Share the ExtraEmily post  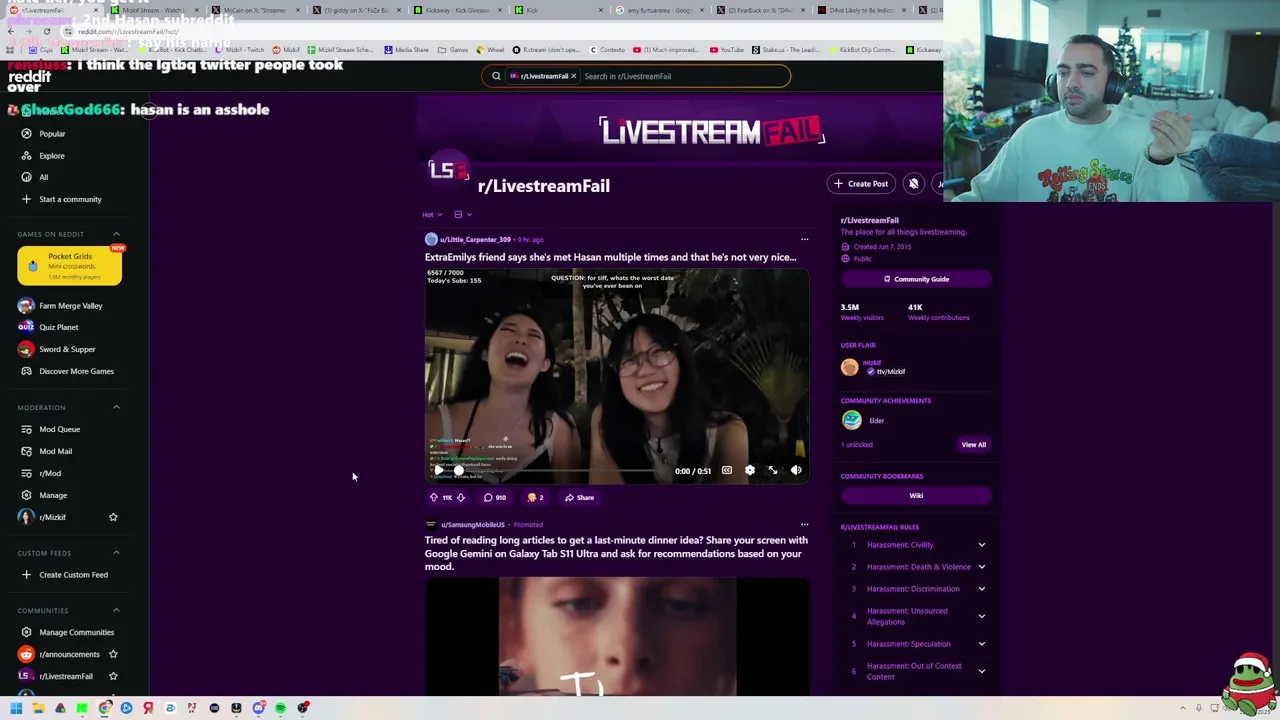[579, 497]
